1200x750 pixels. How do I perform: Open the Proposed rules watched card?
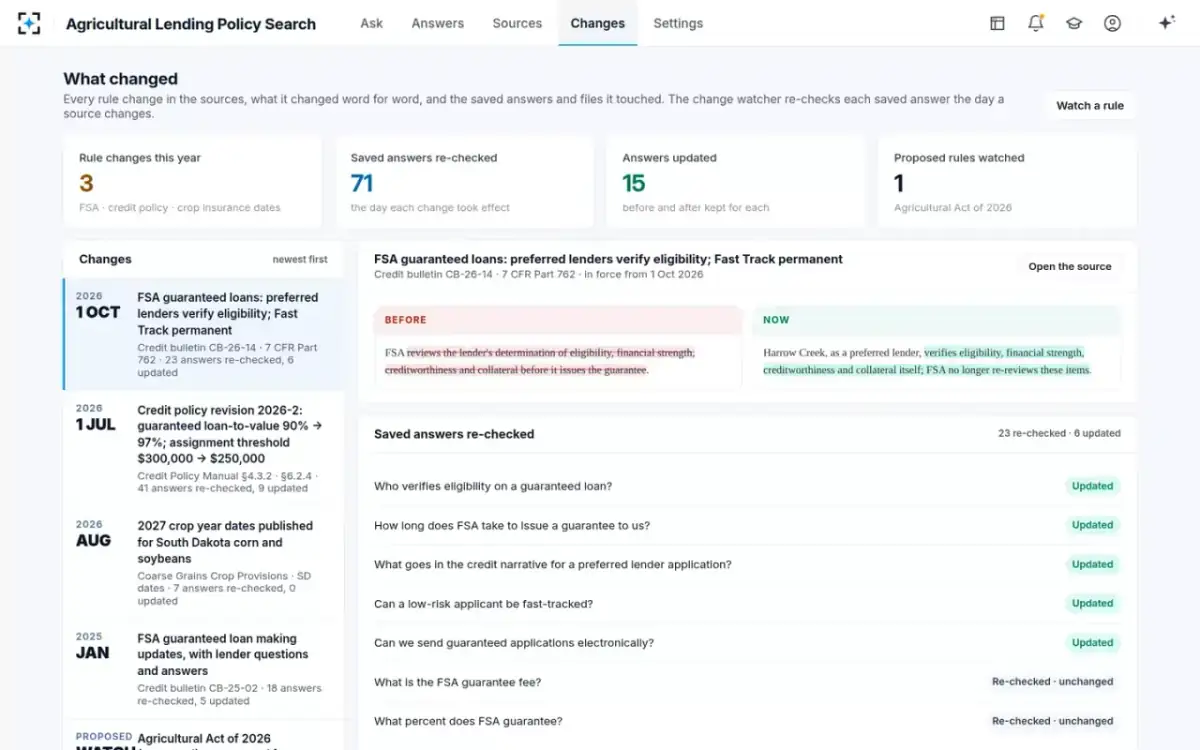tap(1007, 182)
